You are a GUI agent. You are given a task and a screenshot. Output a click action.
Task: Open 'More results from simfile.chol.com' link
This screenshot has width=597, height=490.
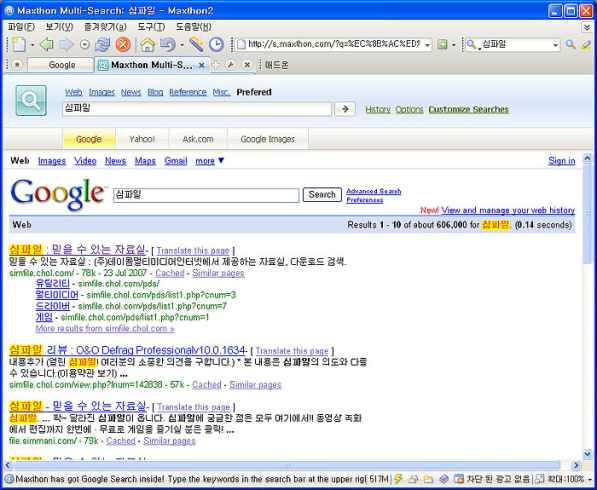tap(105, 329)
